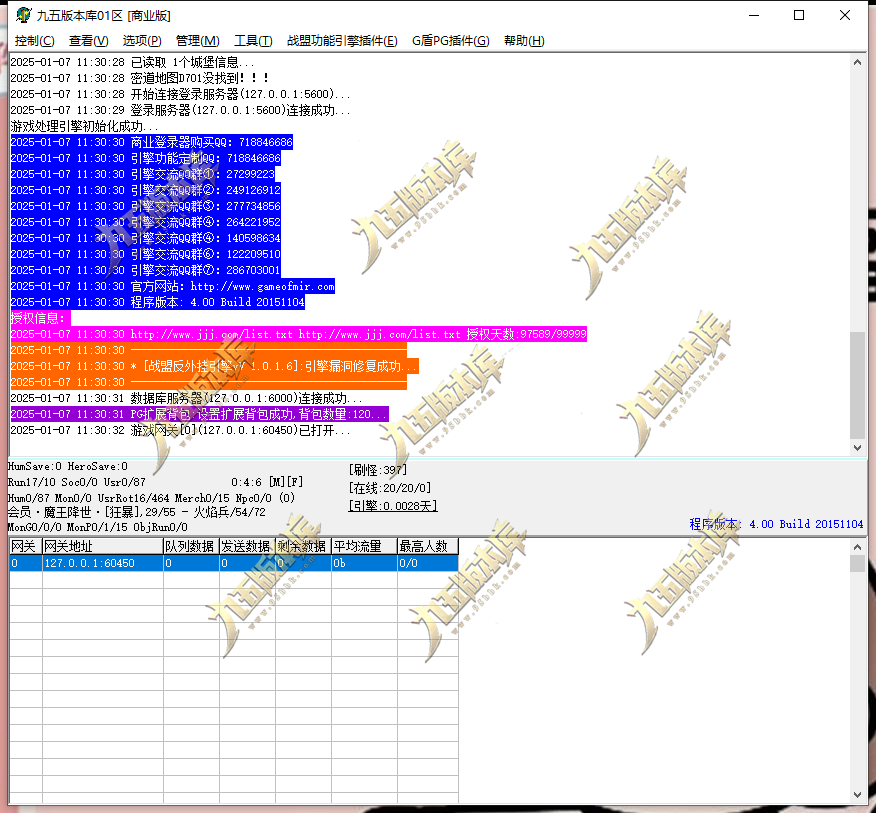
Task: Open the 选项(P) menu
Action: (142, 41)
